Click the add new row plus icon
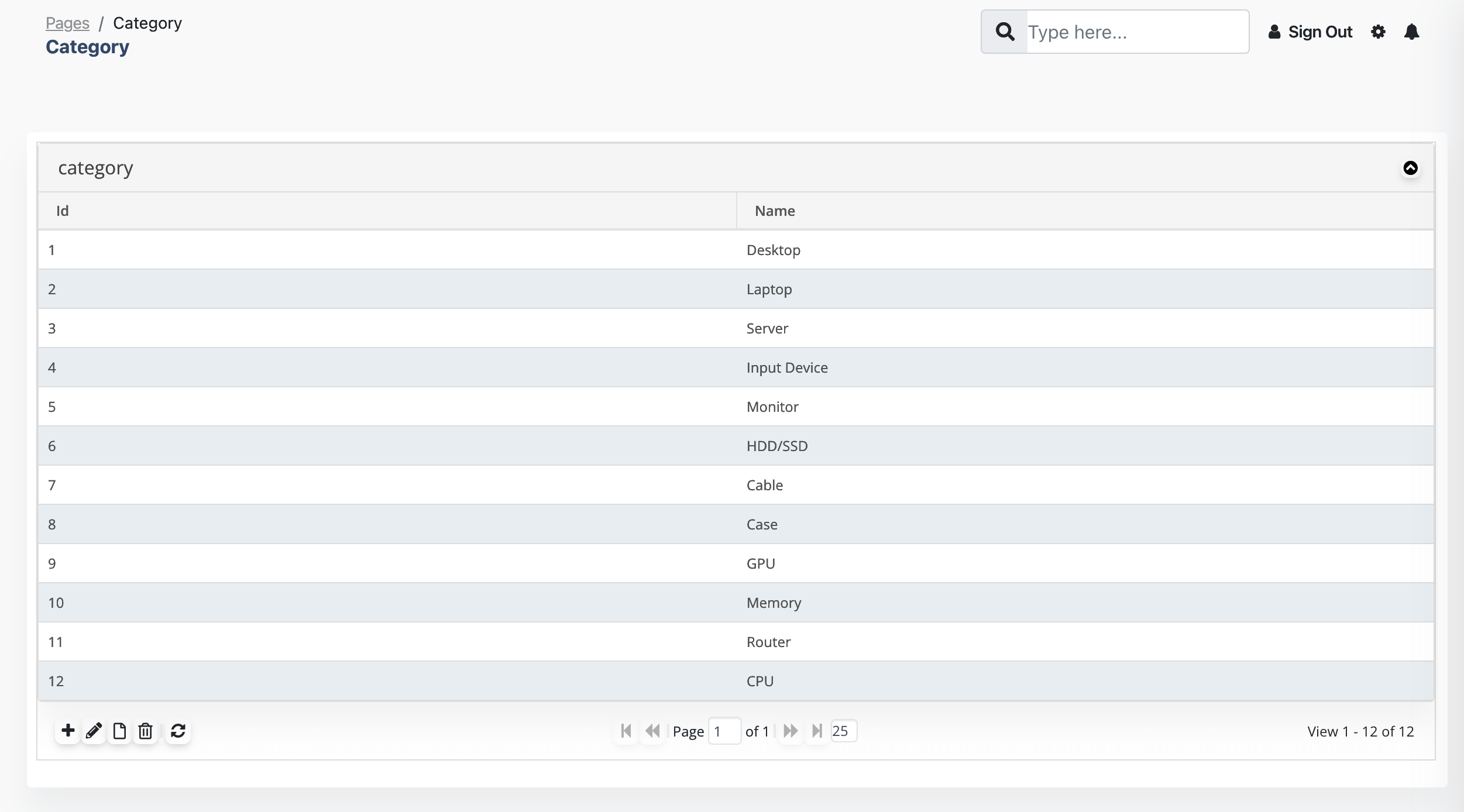Image resolution: width=1464 pixels, height=812 pixels. [68, 731]
